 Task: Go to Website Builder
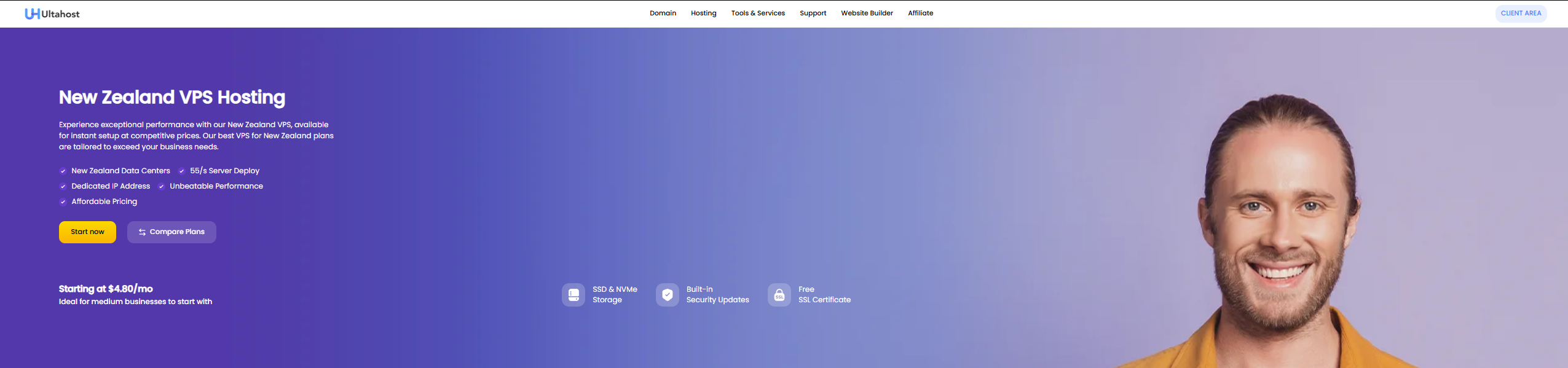point(867,13)
